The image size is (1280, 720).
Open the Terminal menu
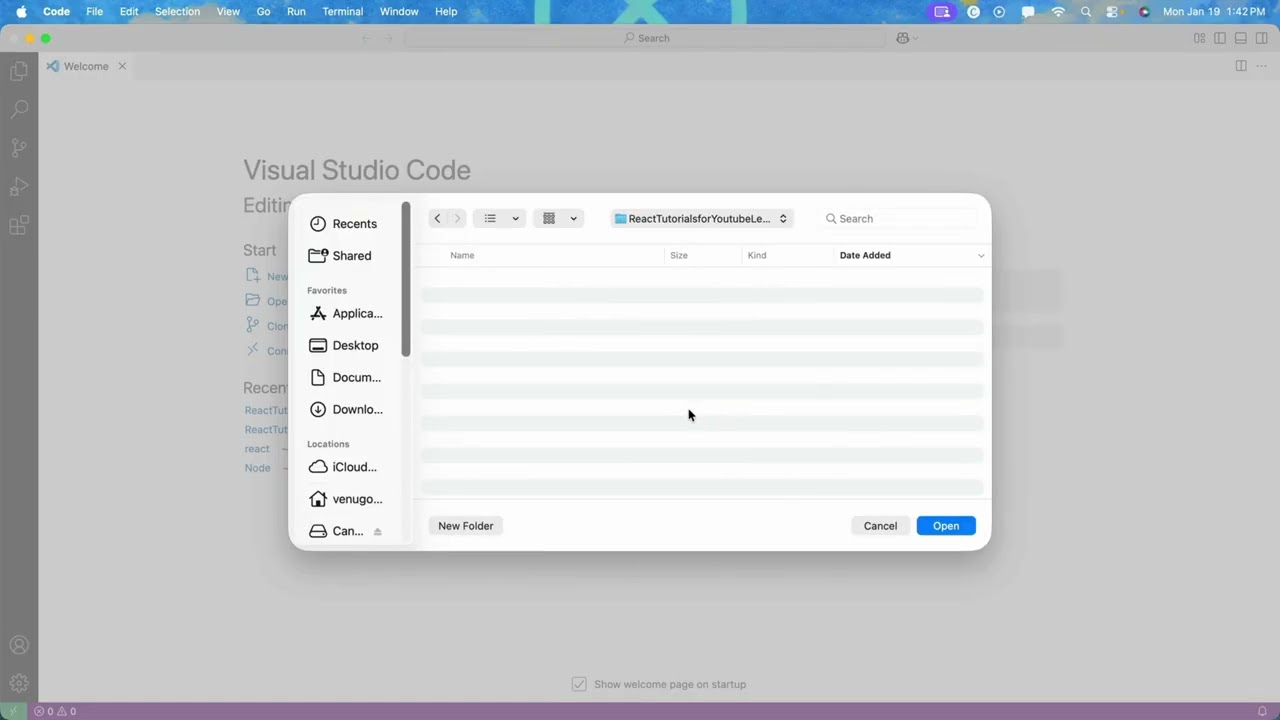tap(342, 11)
